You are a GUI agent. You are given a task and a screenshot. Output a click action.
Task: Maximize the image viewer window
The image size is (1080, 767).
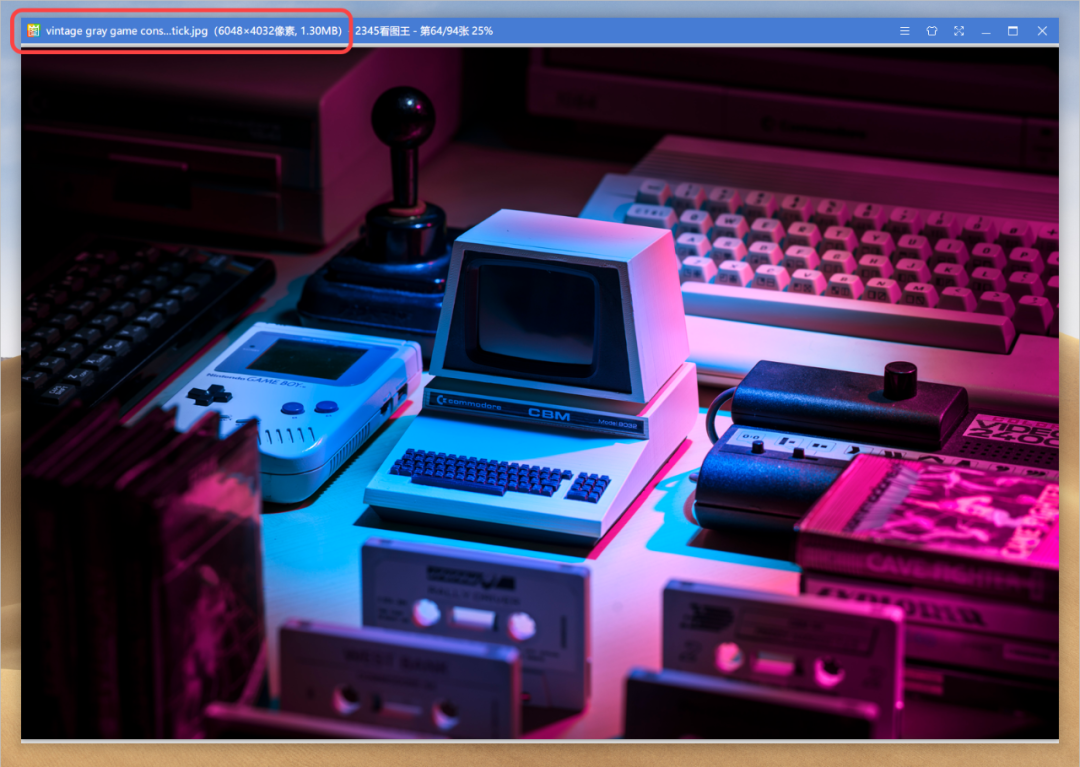1012,31
